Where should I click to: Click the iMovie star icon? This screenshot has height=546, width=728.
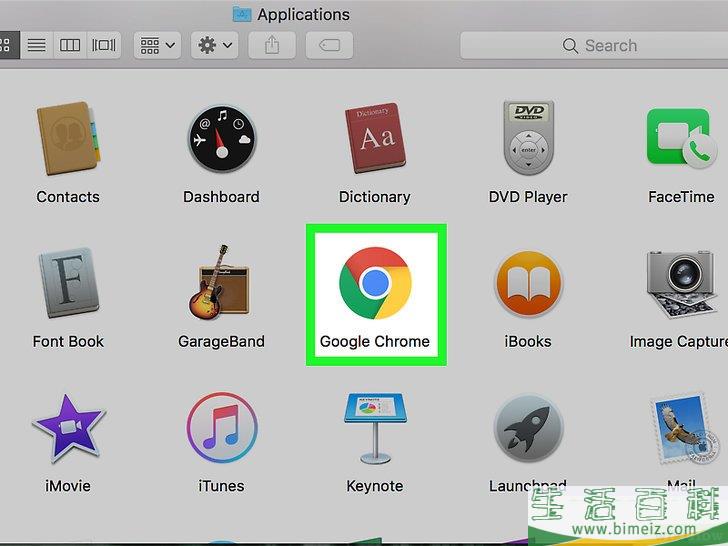pyautogui.click(x=69, y=428)
